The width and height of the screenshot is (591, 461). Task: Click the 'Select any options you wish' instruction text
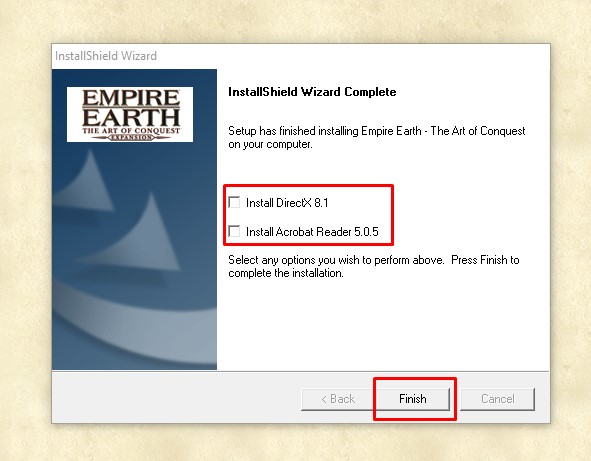tap(374, 266)
